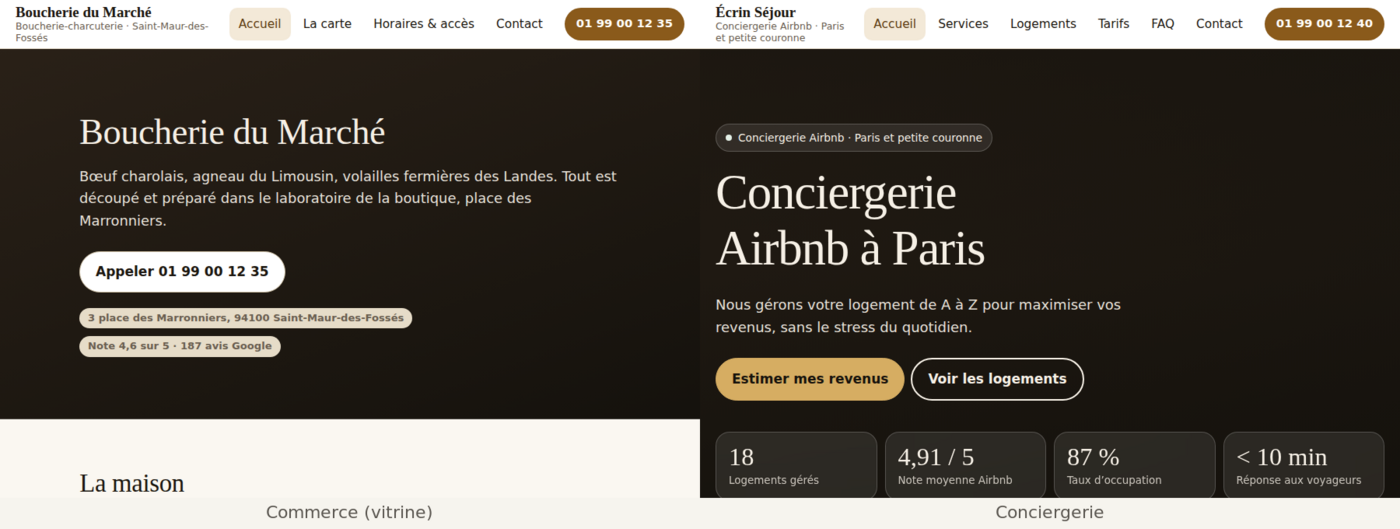Click the 4,91 / 5 Note moyenne card
The image size is (1400, 529).
tap(965, 466)
